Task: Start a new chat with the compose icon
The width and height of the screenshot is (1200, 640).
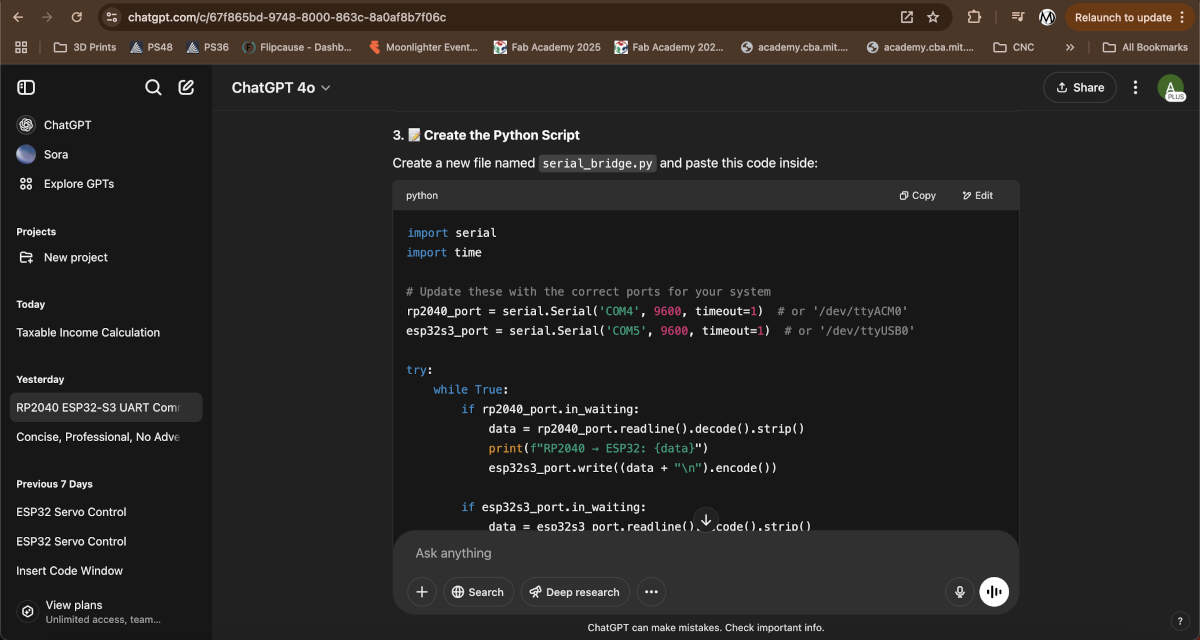Action: coord(186,88)
